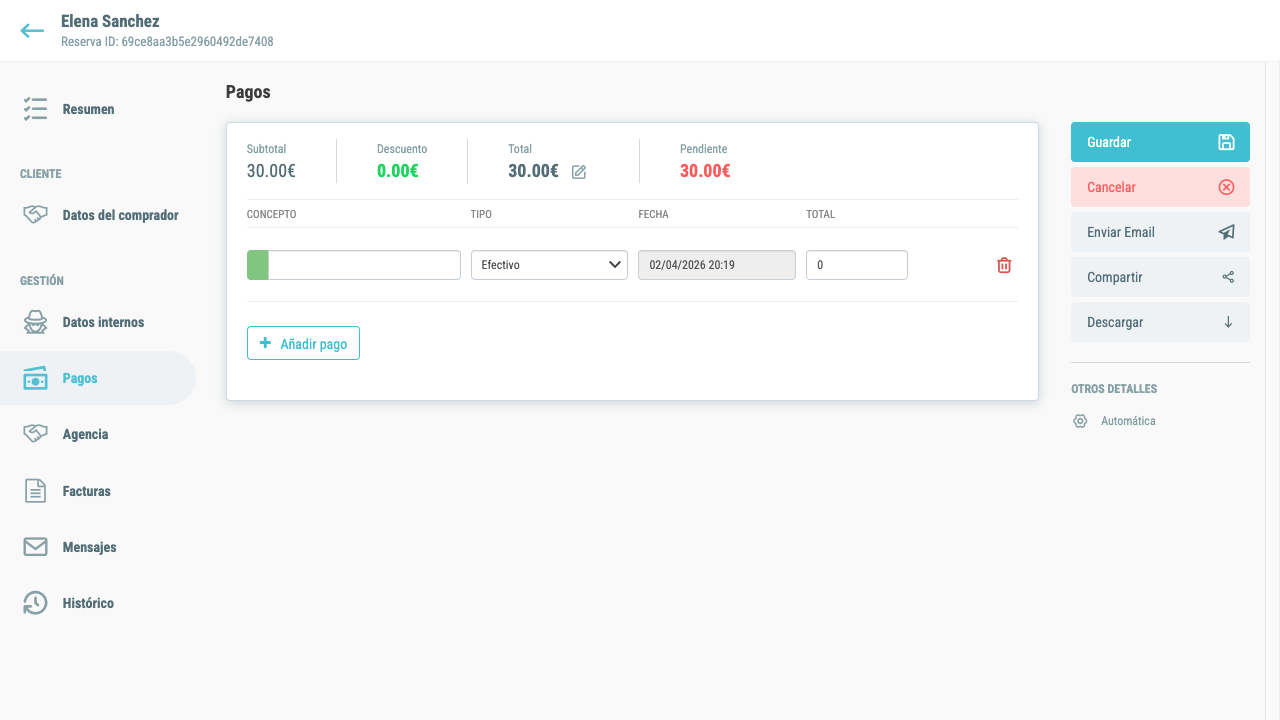Click the Histórico clock icon
1280x720 pixels.
click(x=35, y=603)
